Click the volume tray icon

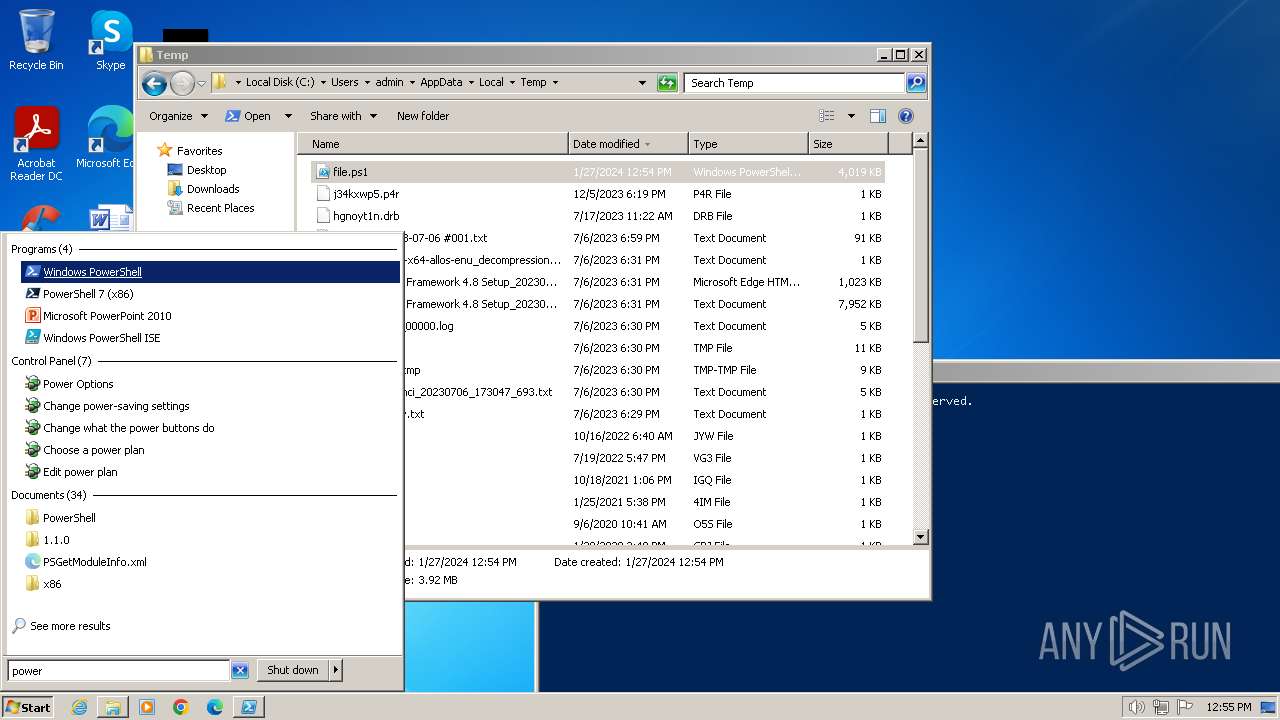coord(1137,707)
